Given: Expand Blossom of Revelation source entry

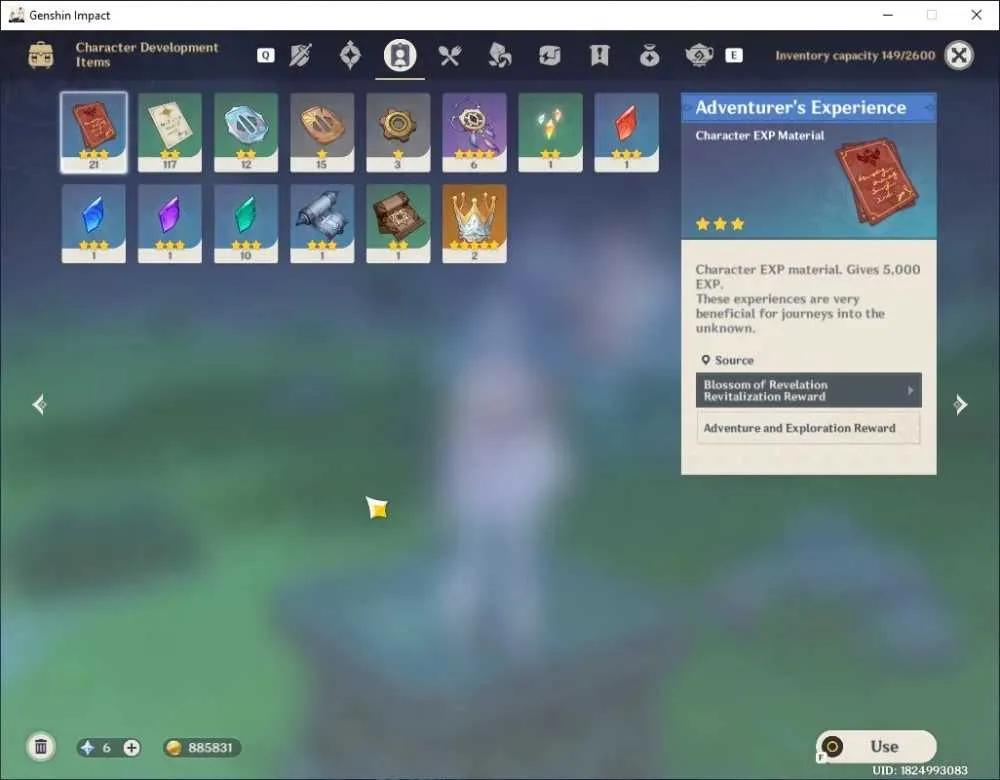Looking at the screenshot, I should pyautogui.click(x=808, y=390).
